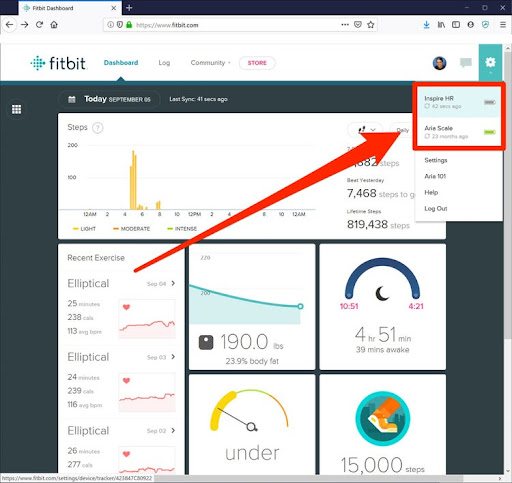Go back in browser history
Viewport: 512px width, 483px height.
tap(9, 25)
